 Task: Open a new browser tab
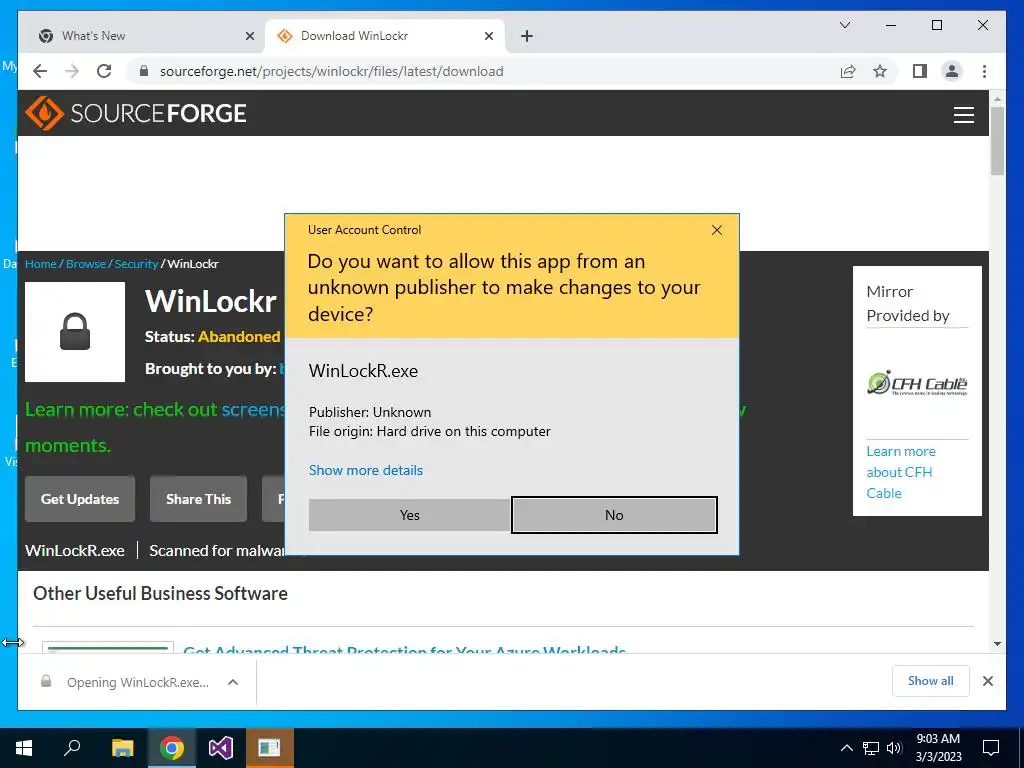tap(527, 37)
